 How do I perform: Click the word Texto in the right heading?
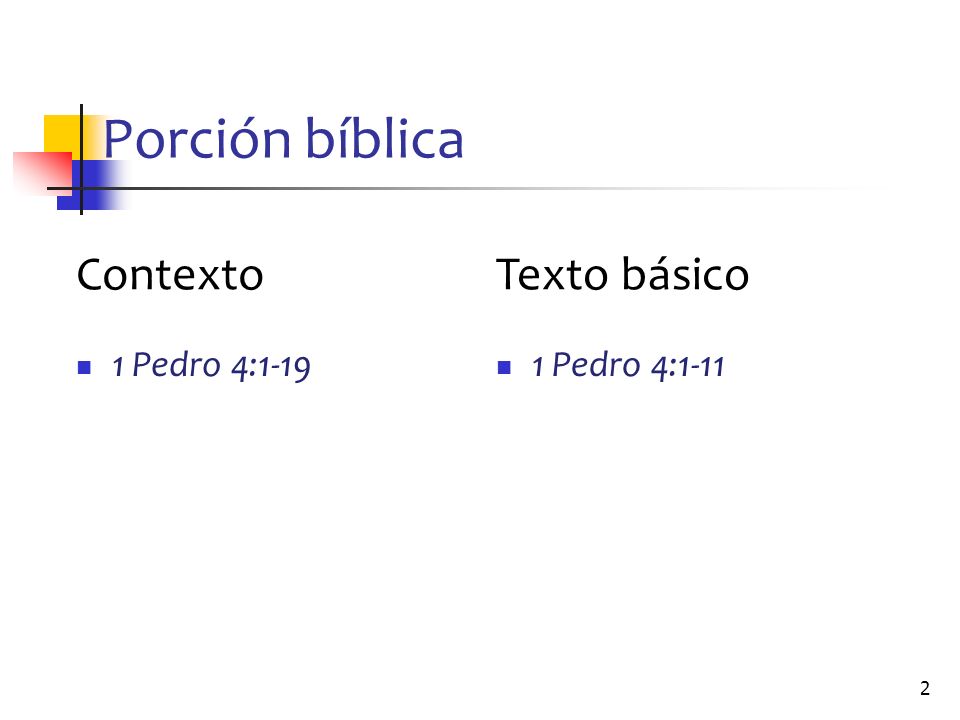(x=552, y=275)
